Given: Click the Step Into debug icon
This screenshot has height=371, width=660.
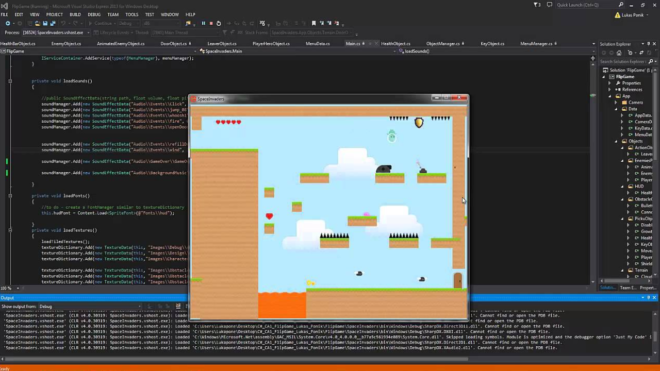Looking at the screenshot, I should click(237, 24).
